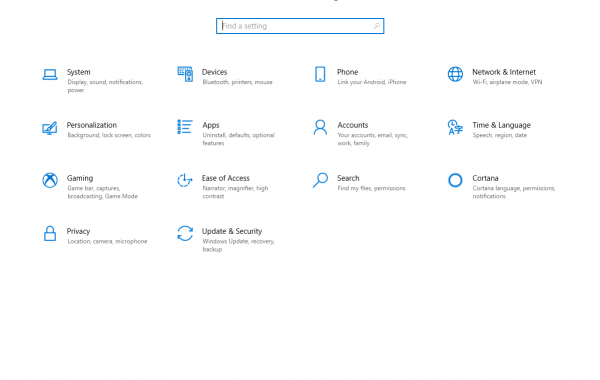Click the magnifier icon in search box
Image resolution: width=600 pixels, height=380 pixels.
pos(377,26)
